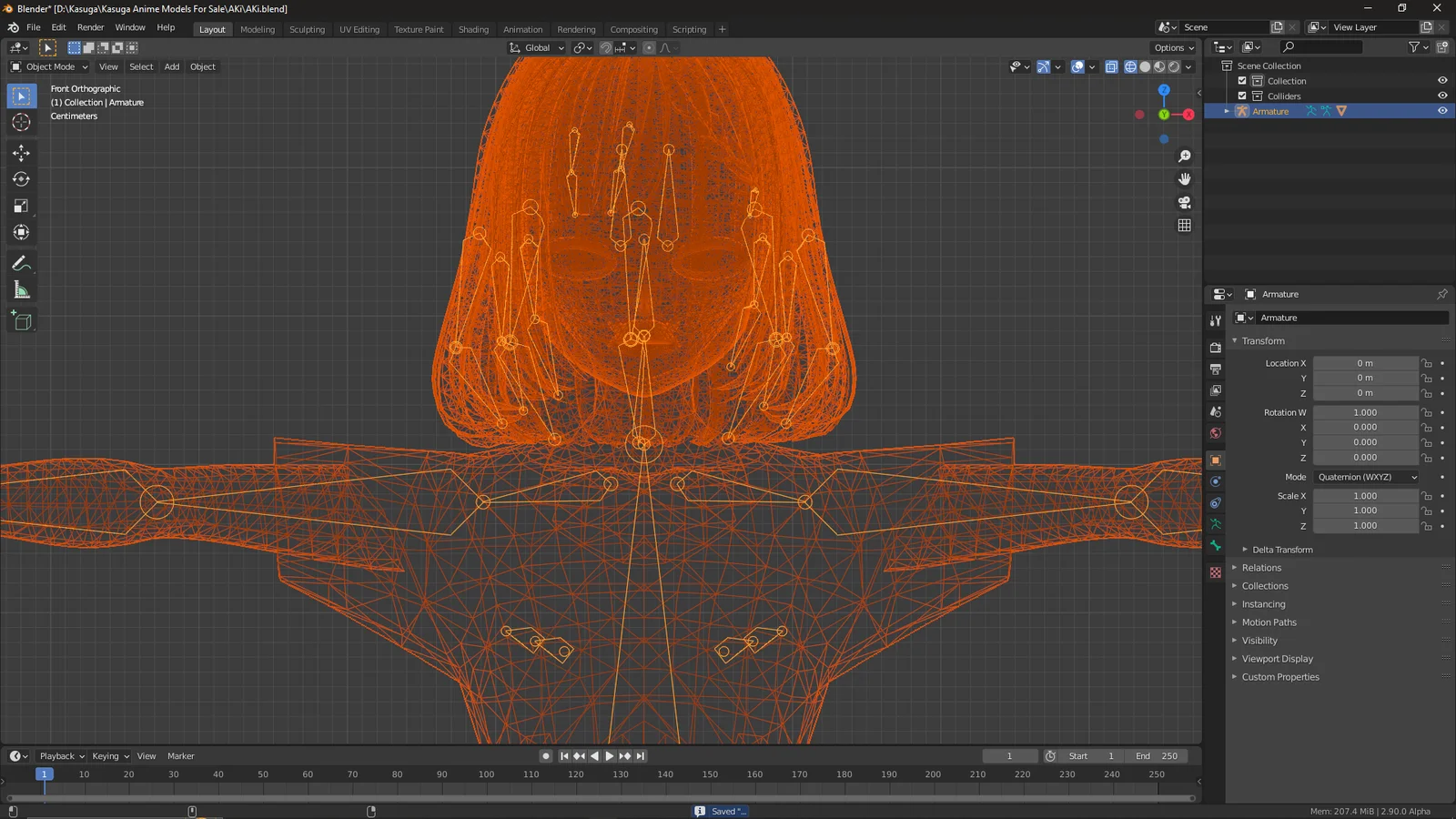1456x819 pixels.
Task: Click the Rotation W value field
Action: point(1365,412)
